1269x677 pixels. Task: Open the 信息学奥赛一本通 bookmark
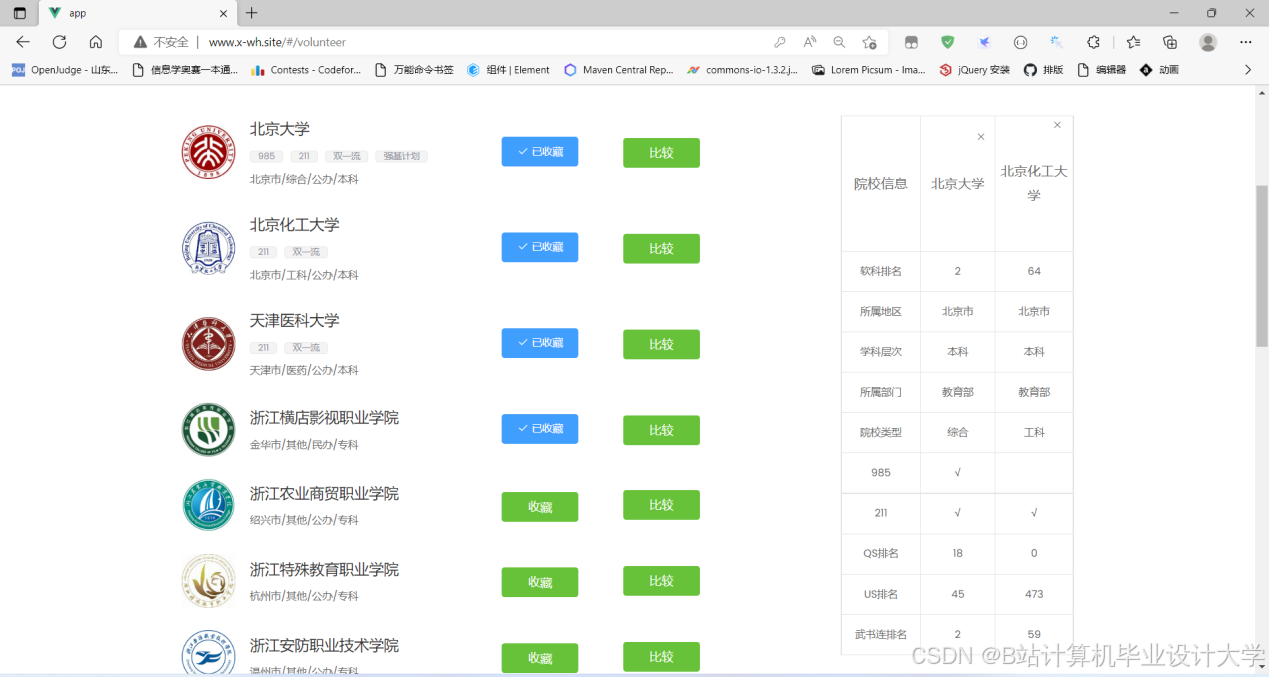[x=186, y=70]
